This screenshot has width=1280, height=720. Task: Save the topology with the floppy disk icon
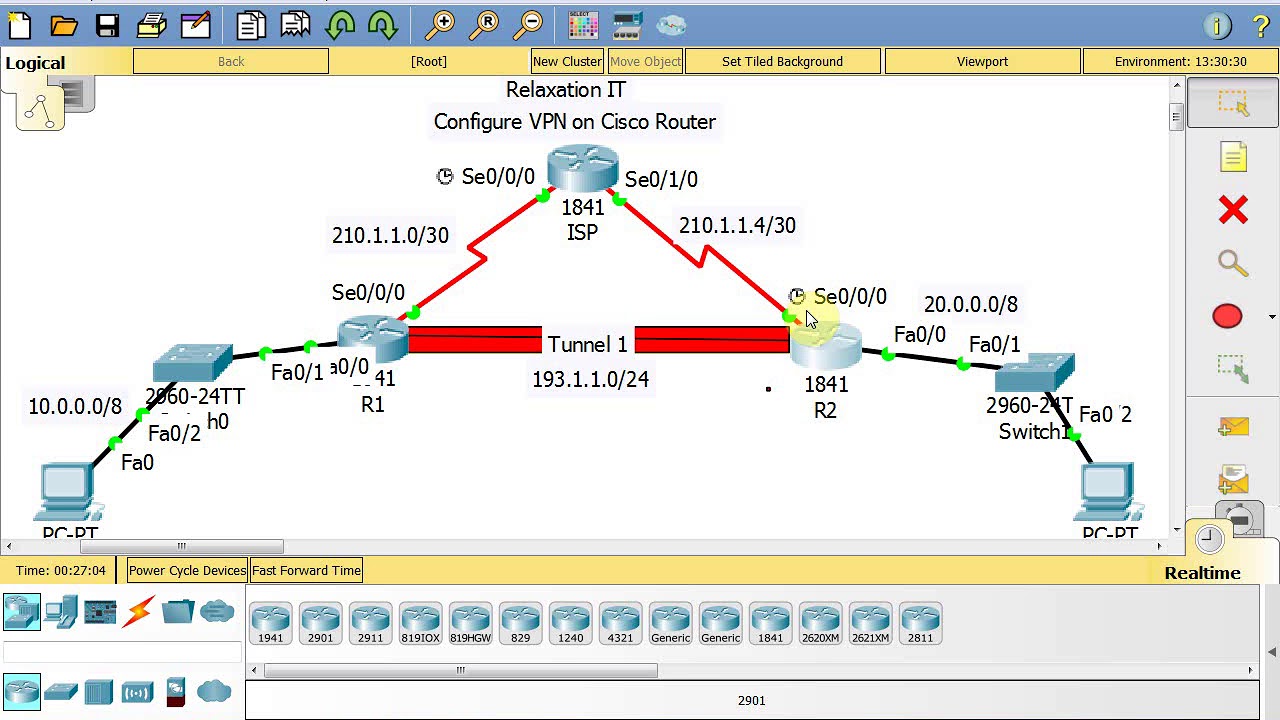(x=107, y=25)
